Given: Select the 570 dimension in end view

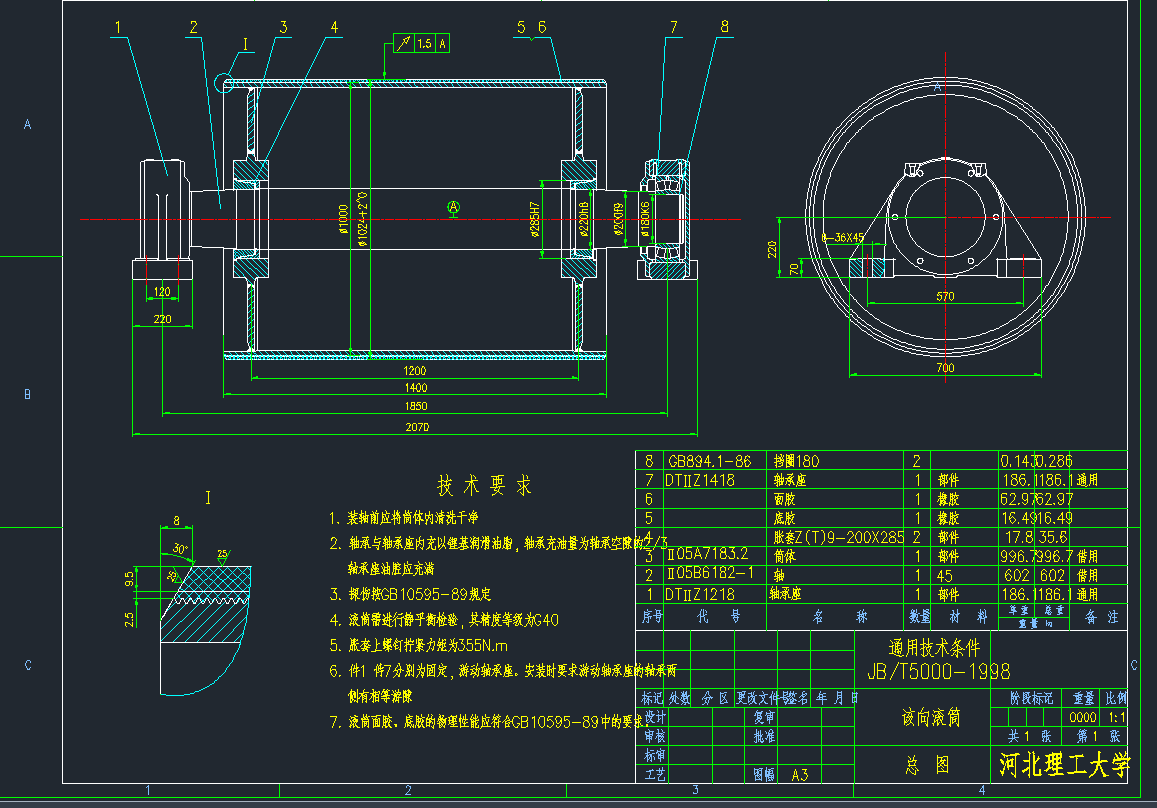Looking at the screenshot, I should pyautogui.click(x=945, y=296).
